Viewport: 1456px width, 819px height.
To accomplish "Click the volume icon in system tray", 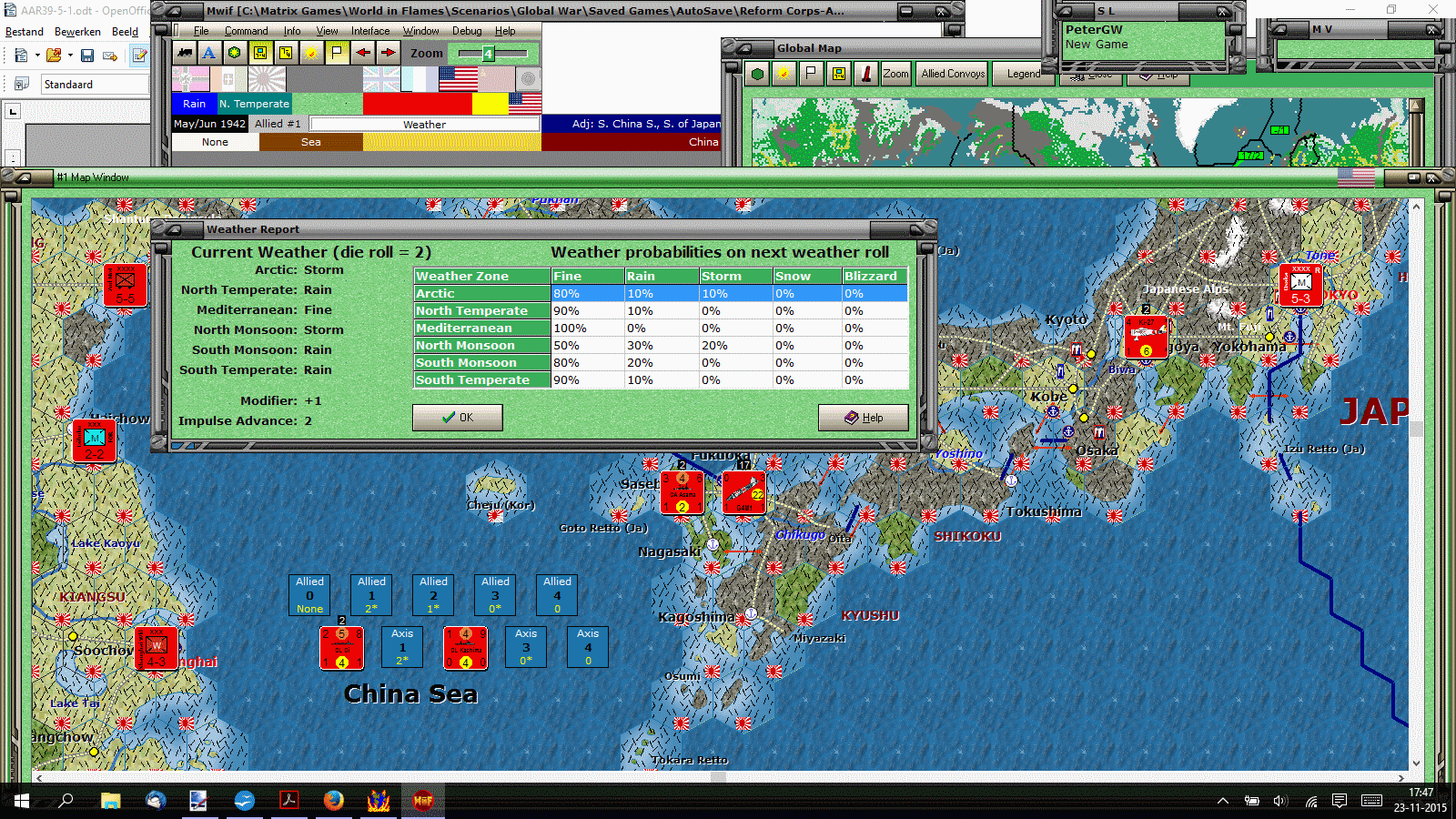I will click(x=1280, y=801).
